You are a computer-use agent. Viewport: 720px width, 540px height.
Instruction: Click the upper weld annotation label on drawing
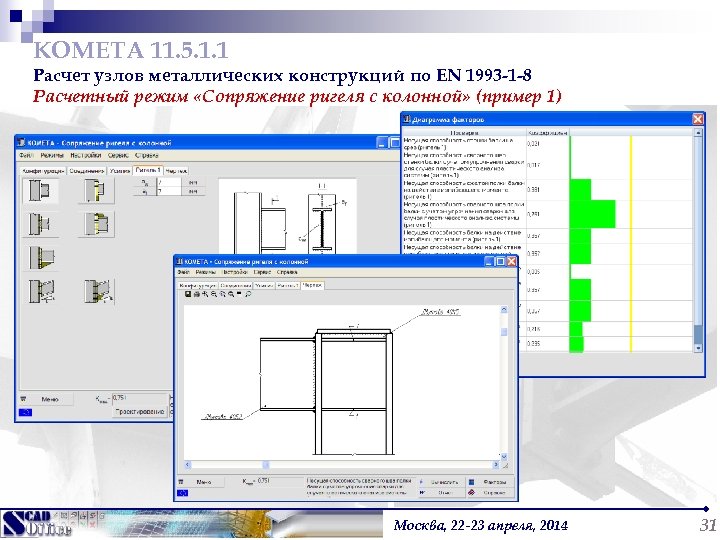(x=441, y=312)
